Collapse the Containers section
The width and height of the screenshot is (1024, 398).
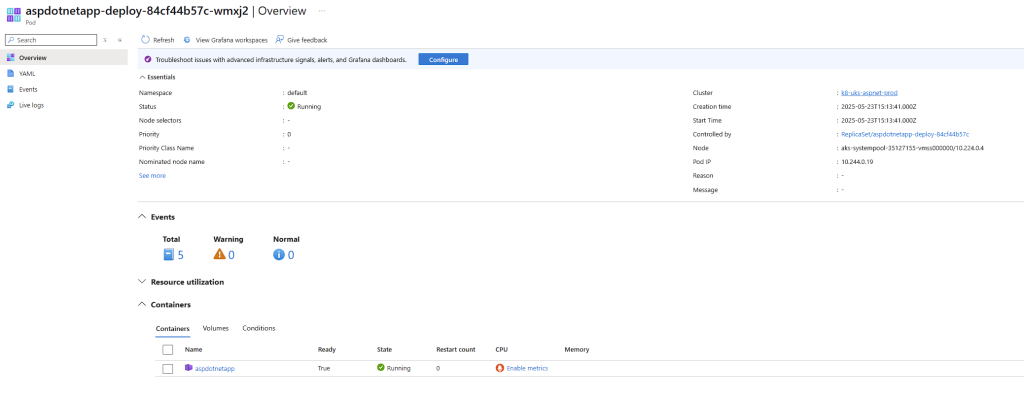coord(142,305)
